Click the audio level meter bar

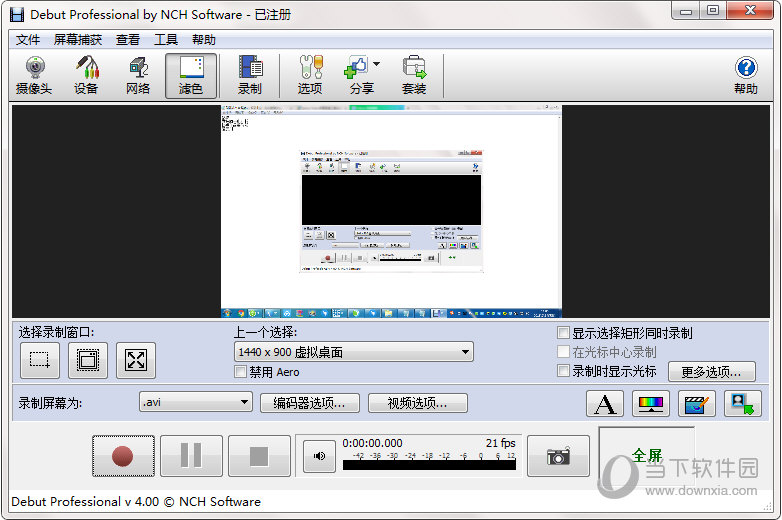429,465
